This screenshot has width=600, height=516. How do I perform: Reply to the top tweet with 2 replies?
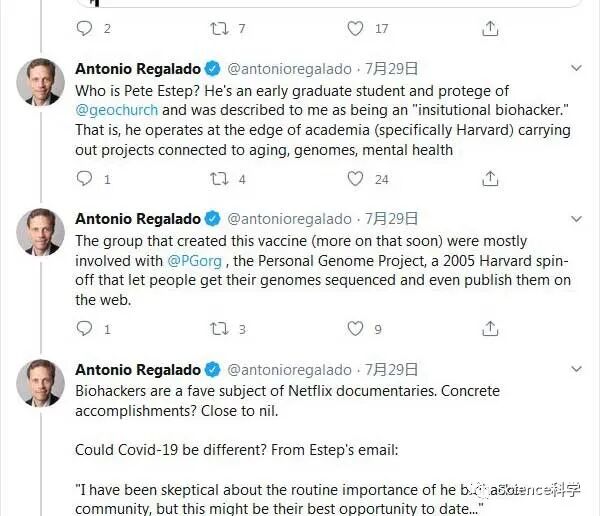[x=86, y=28]
